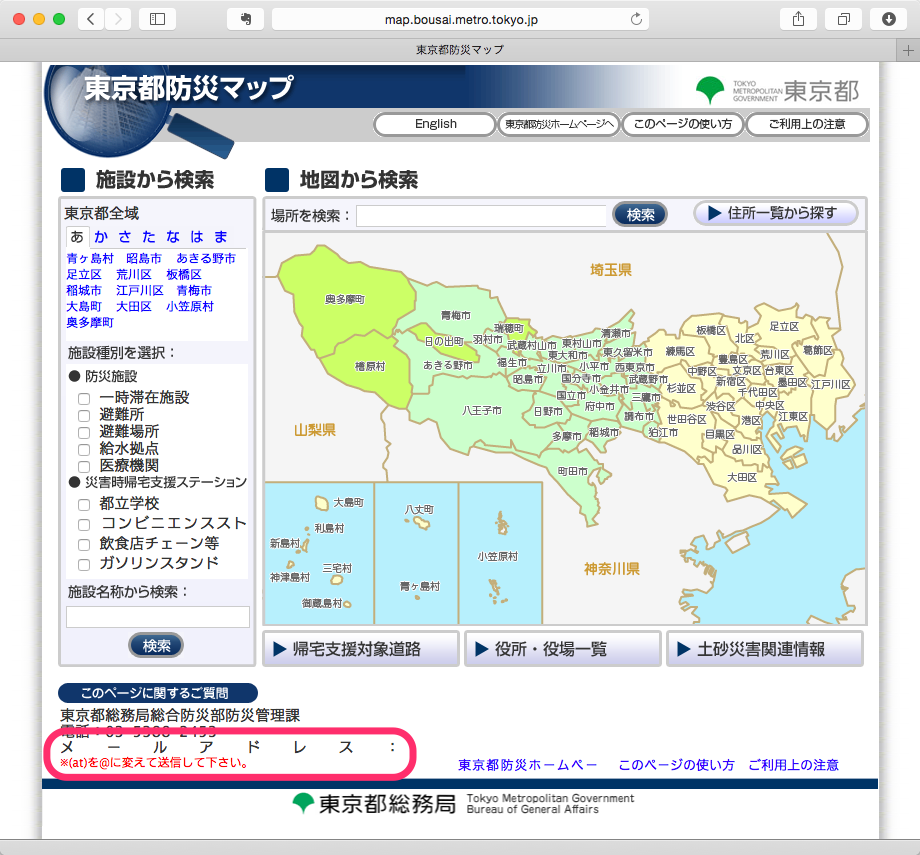Select the は kana tab
920x855 pixels.
tap(197, 236)
